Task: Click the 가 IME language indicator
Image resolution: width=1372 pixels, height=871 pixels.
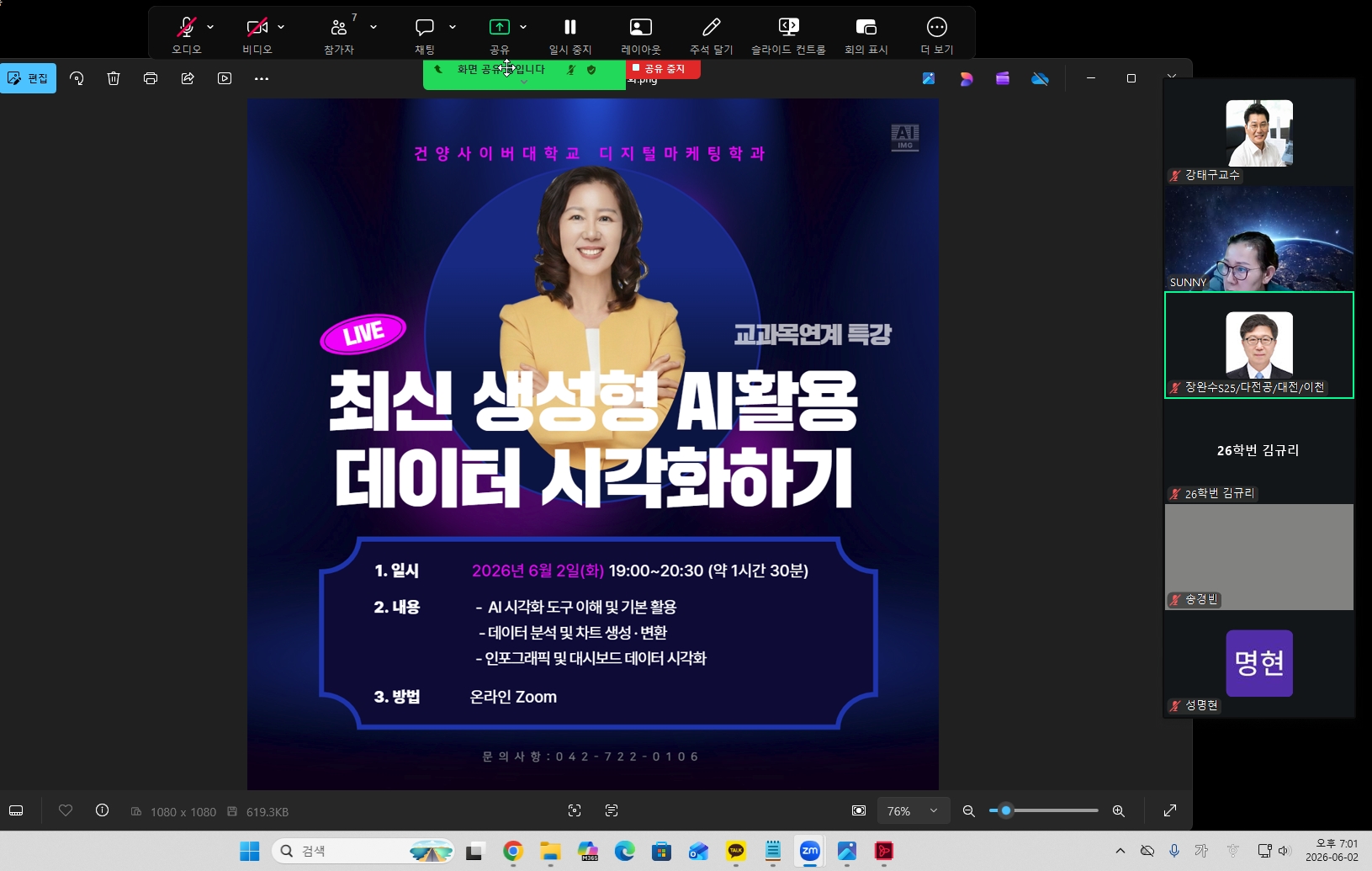Action: click(x=1201, y=851)
